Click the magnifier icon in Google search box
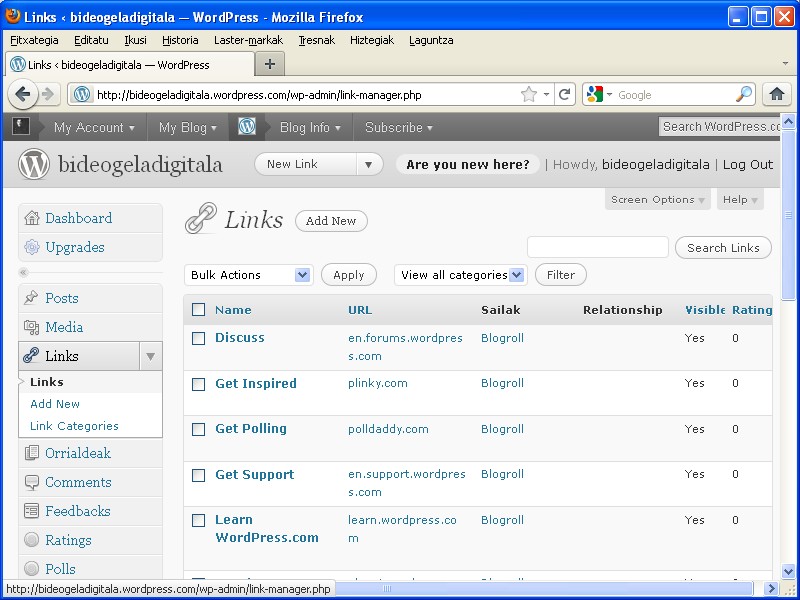800x600 pixels. point(744,94)
